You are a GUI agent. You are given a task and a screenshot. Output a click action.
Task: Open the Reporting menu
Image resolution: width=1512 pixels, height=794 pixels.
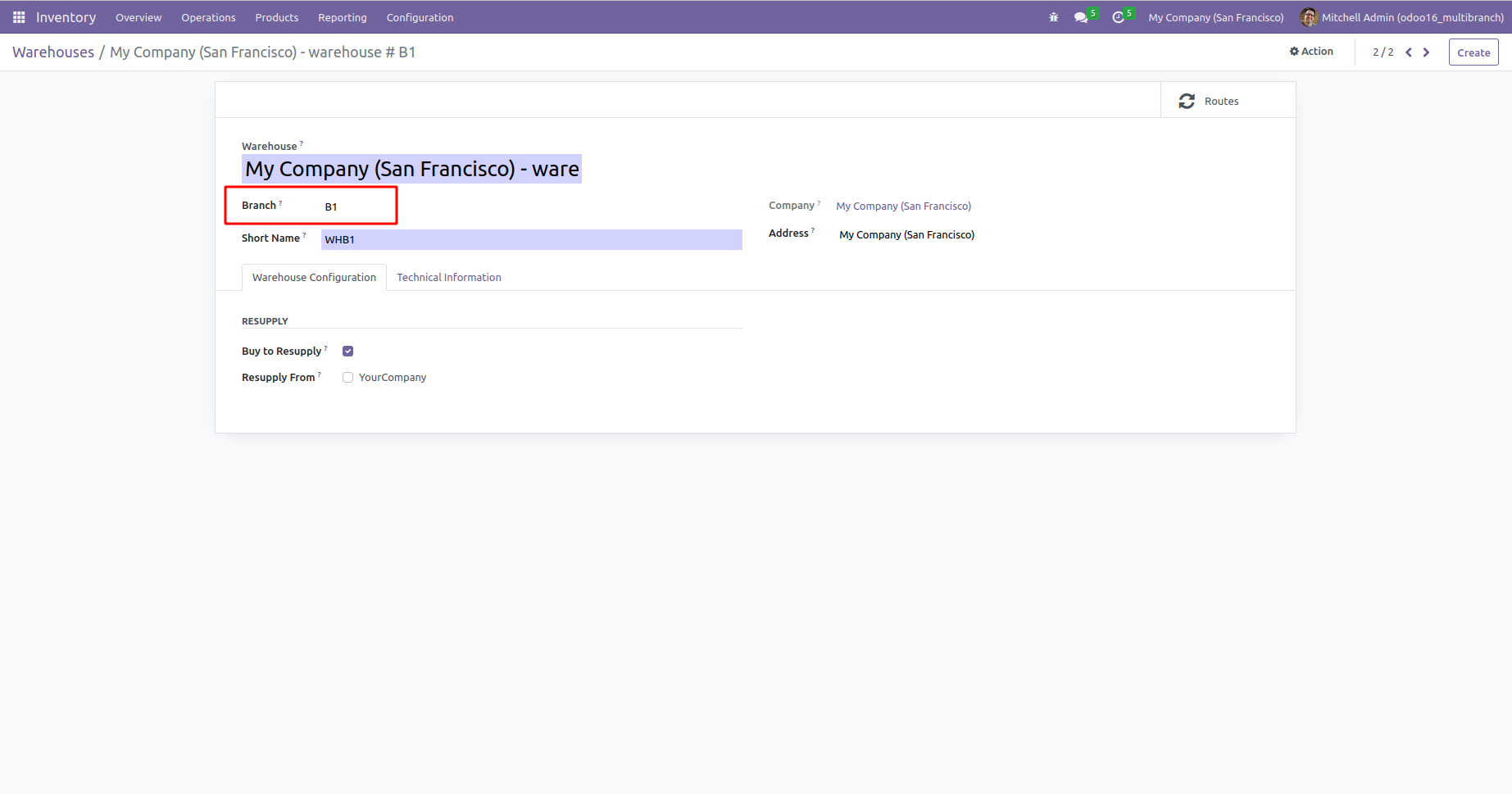[x=343, y=17]
